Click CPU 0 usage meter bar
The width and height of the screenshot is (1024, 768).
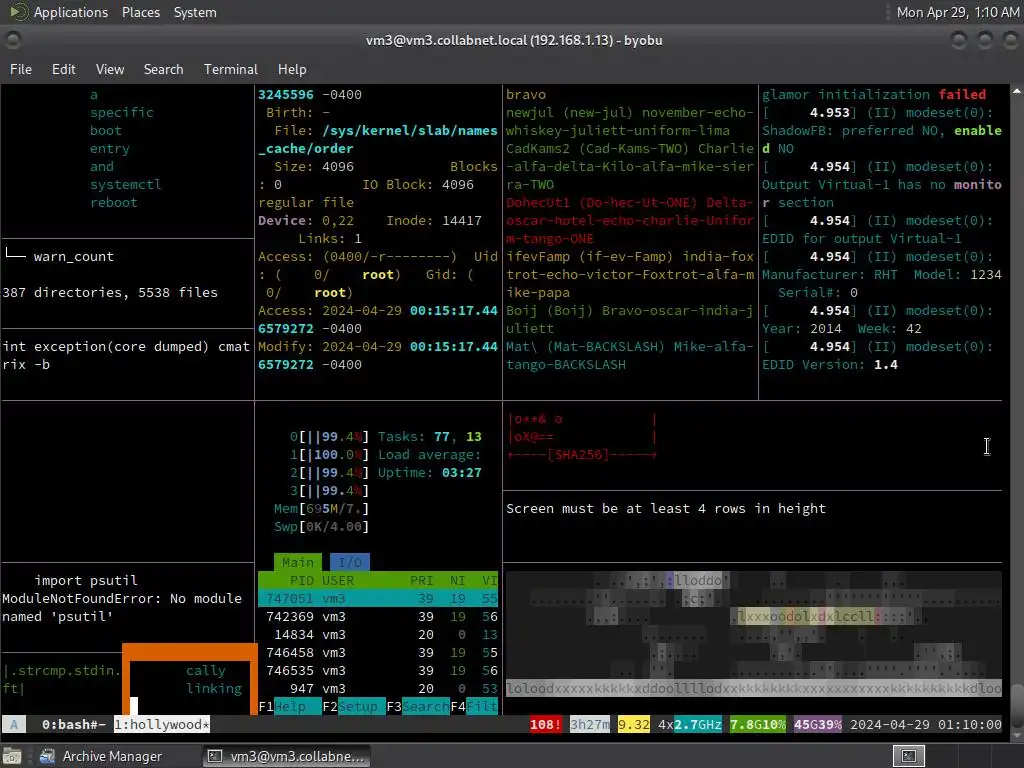[x=330, y=436]
